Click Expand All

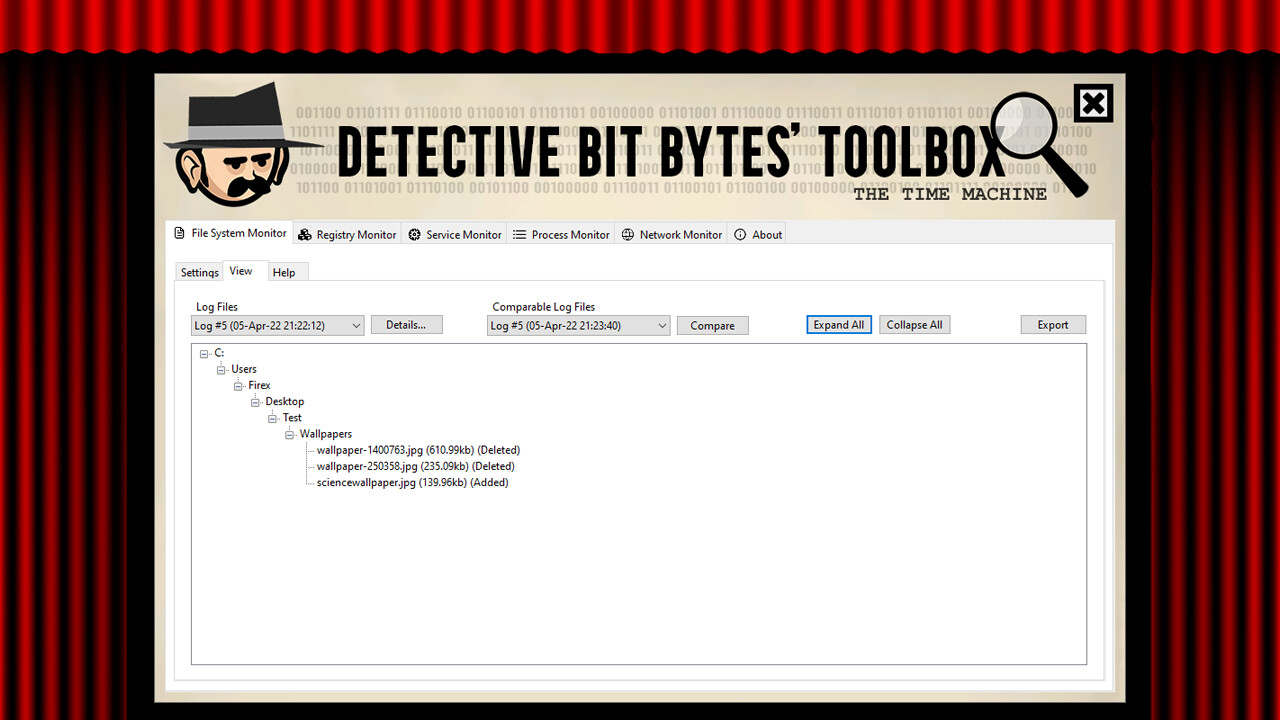click(x=838, y=324)
